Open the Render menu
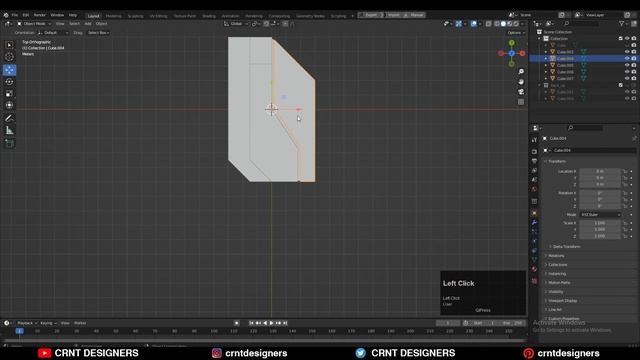This screenshot has height=360, width=640. pyautogui.click(x=40, y=15)
